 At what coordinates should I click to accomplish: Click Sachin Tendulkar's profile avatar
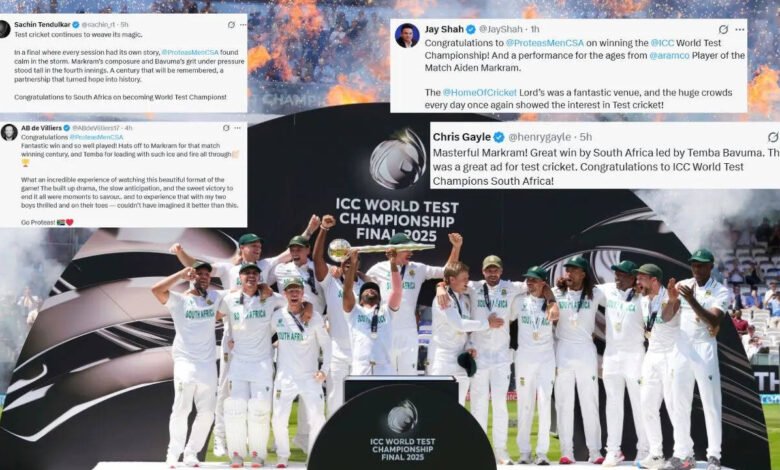4,29
